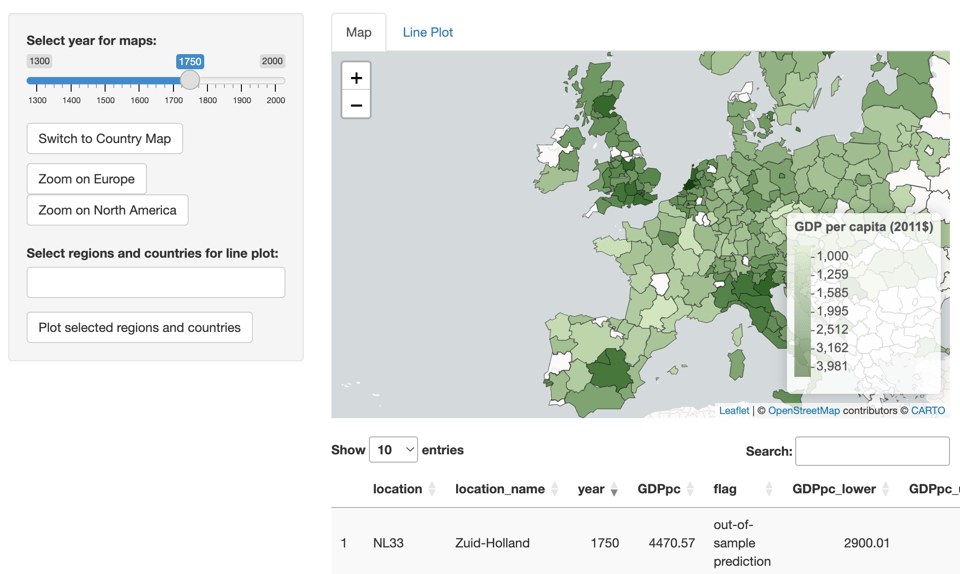Click the map zoom out minus button

click(x=356, y=105)
